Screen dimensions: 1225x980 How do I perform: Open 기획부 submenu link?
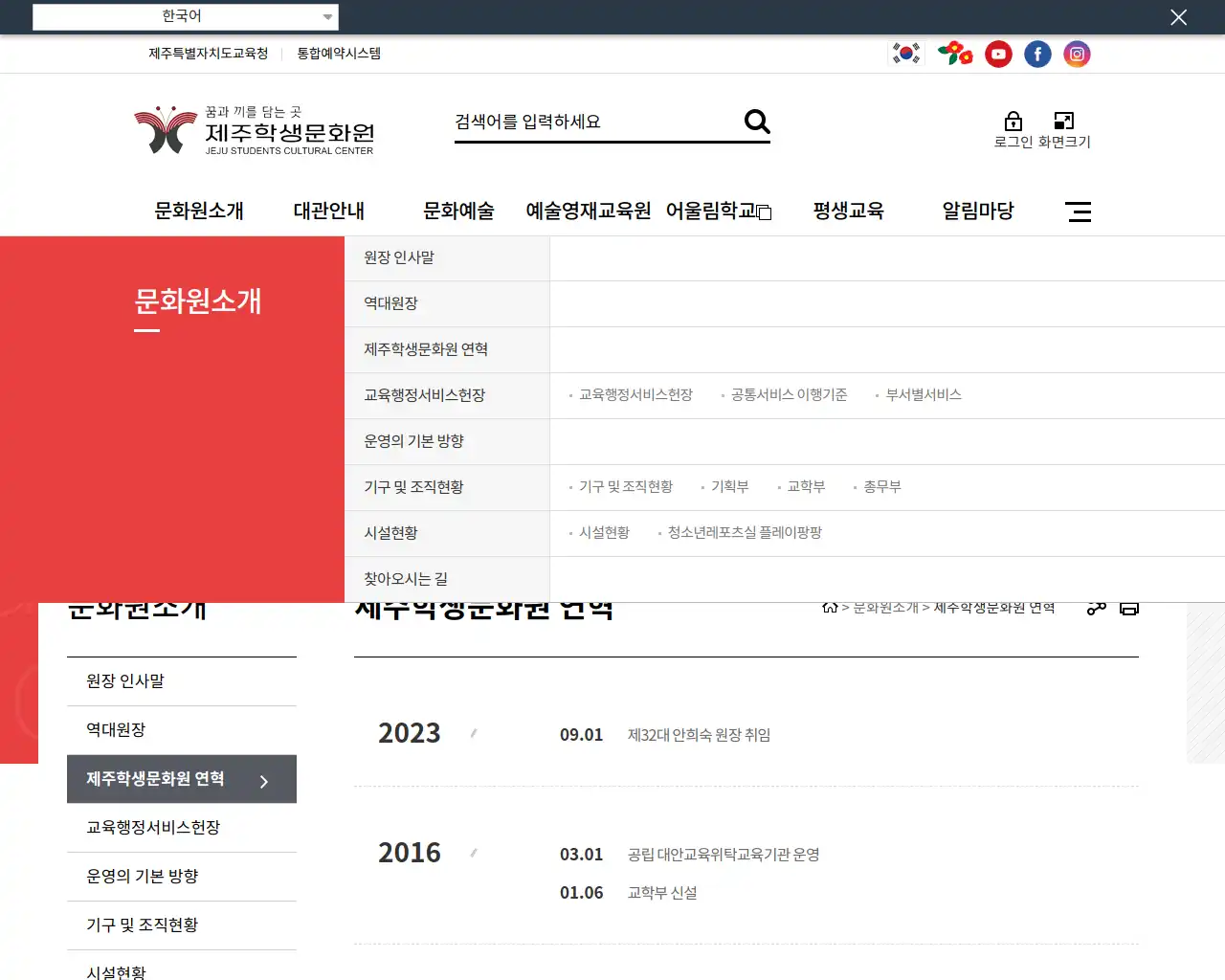point(730,487)
